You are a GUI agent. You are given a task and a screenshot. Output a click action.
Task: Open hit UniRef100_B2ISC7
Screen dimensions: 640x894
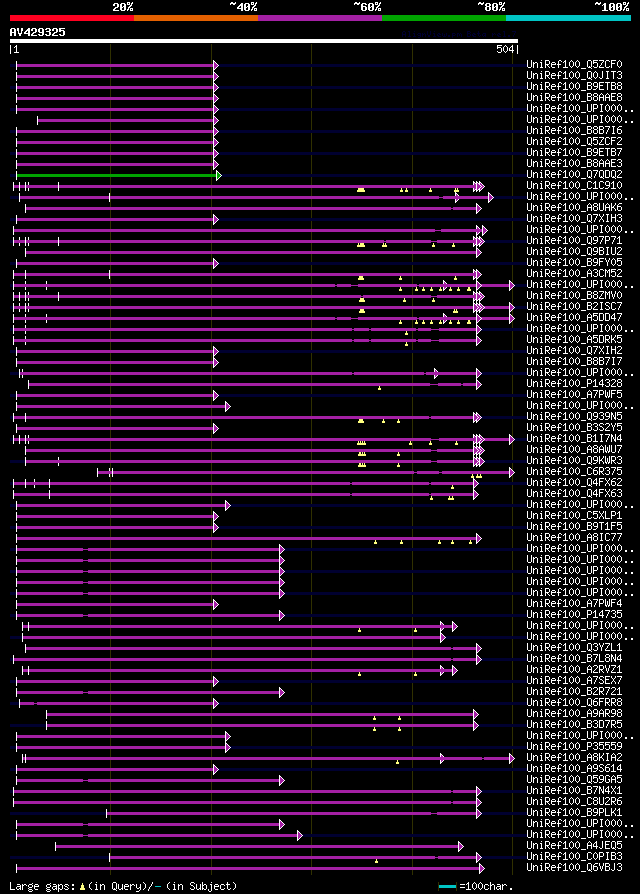(x=574, y=307)
